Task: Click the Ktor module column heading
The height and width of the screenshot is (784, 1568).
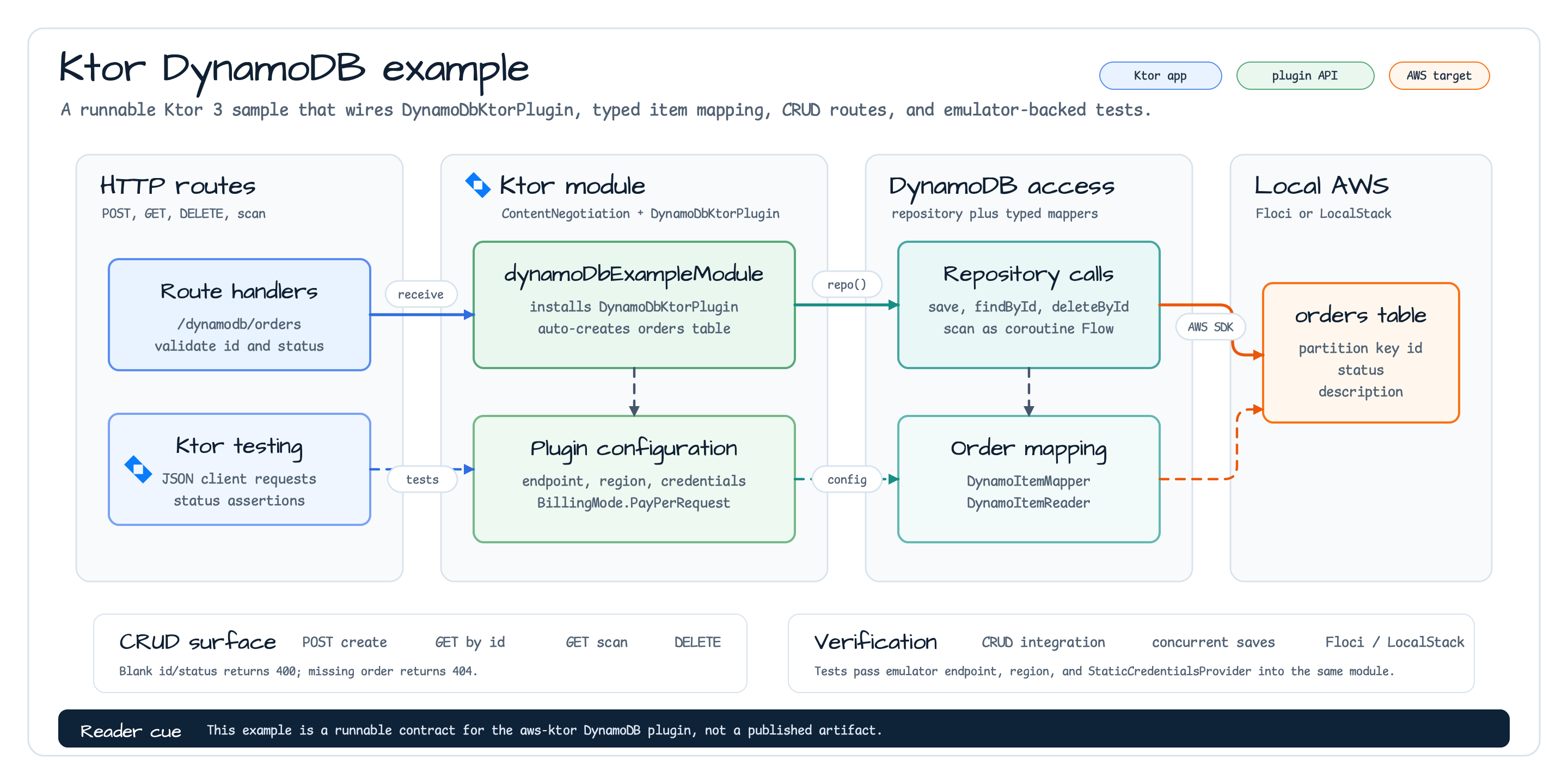Action: coord(572,186)
